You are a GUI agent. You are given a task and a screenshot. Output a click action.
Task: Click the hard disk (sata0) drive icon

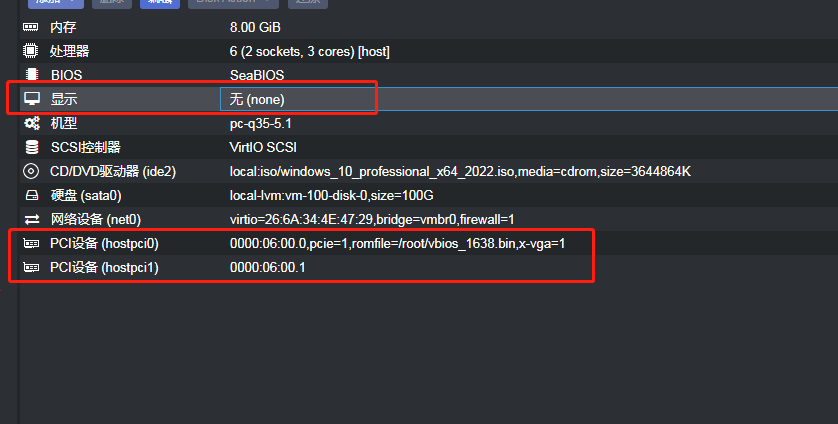tap(32, 195)
